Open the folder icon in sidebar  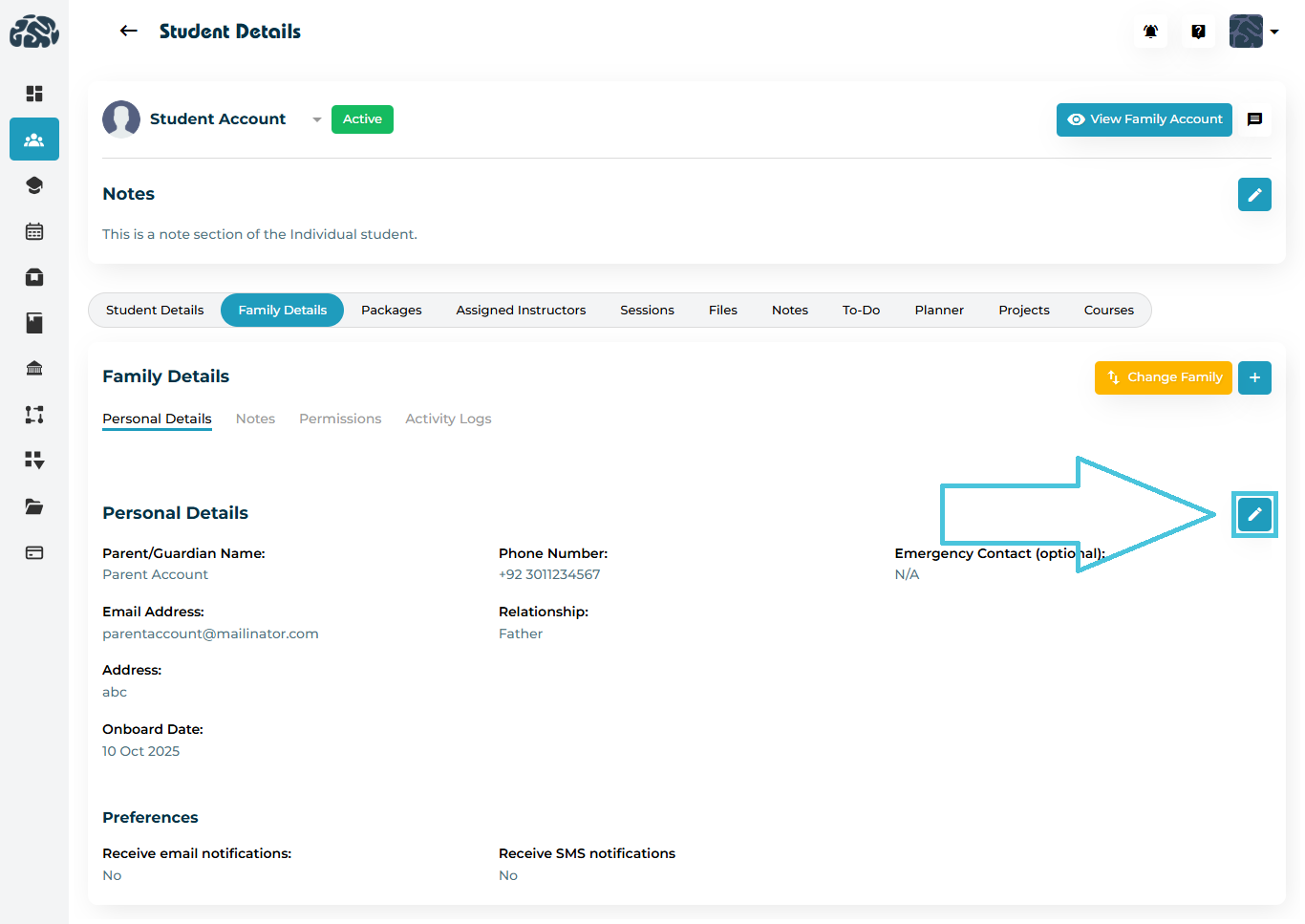click(x=34, y=506)
